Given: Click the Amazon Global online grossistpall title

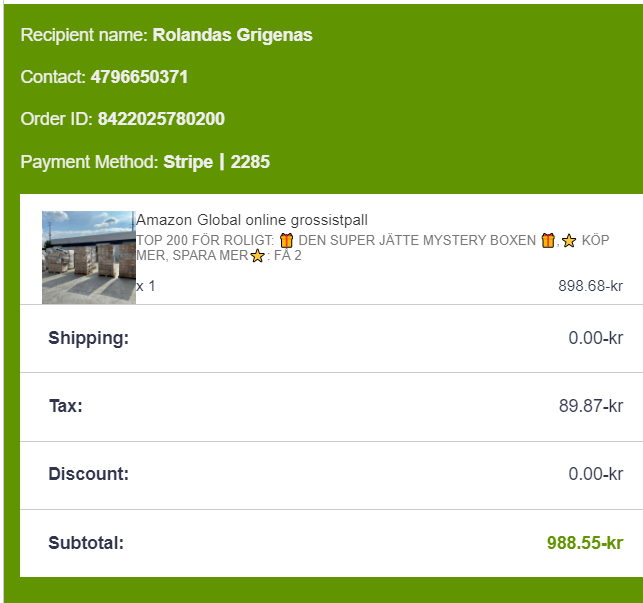Looking at the screenshot, I should (252, 220).
